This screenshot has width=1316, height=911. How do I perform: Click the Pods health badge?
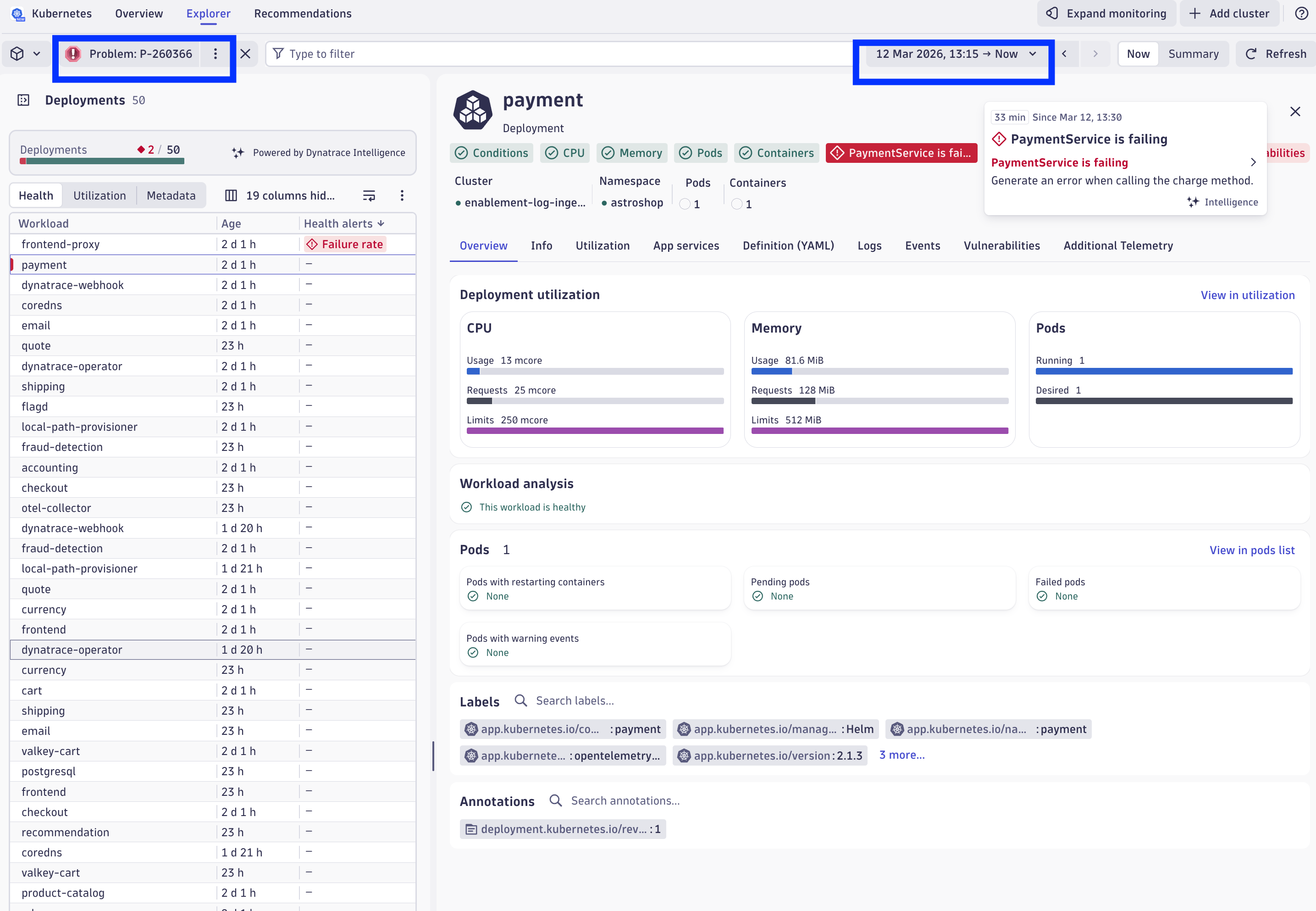click(701, 153)
